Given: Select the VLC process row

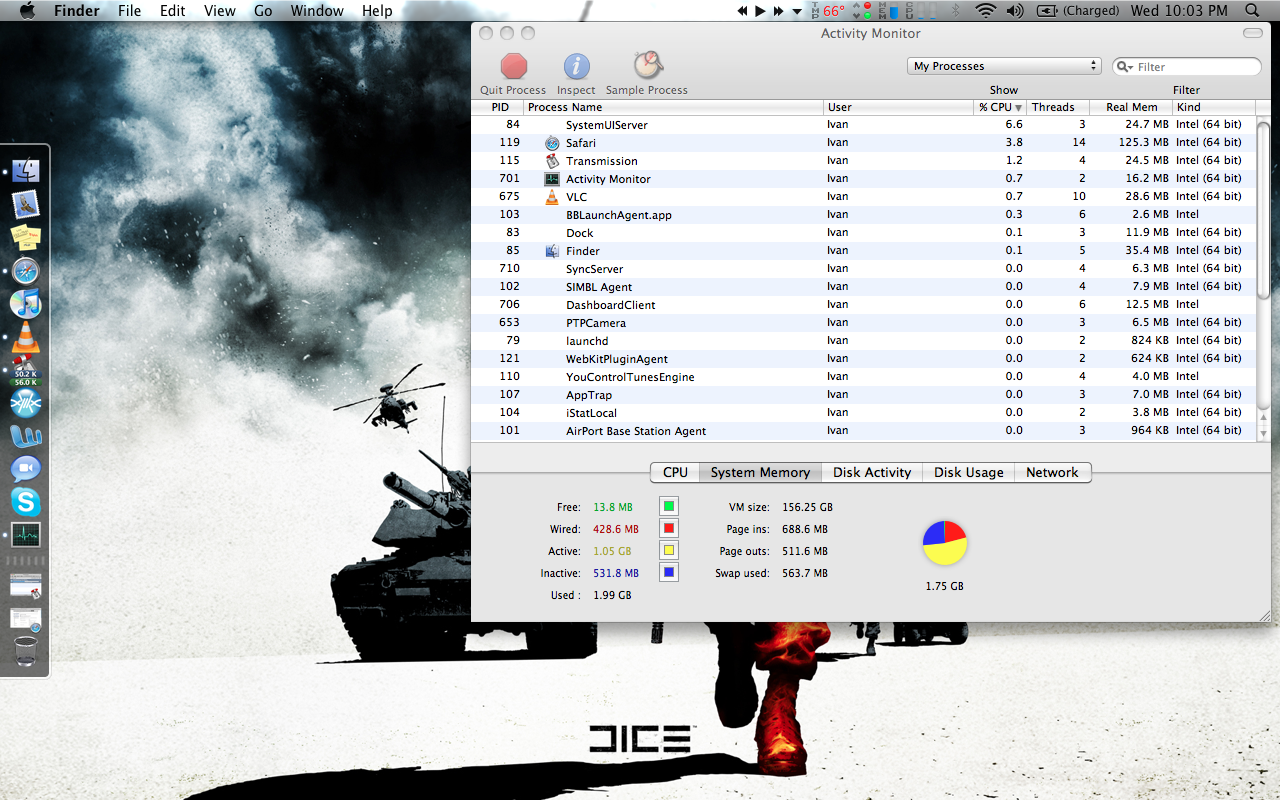Looking at the screenshot, I should [864, 197].
